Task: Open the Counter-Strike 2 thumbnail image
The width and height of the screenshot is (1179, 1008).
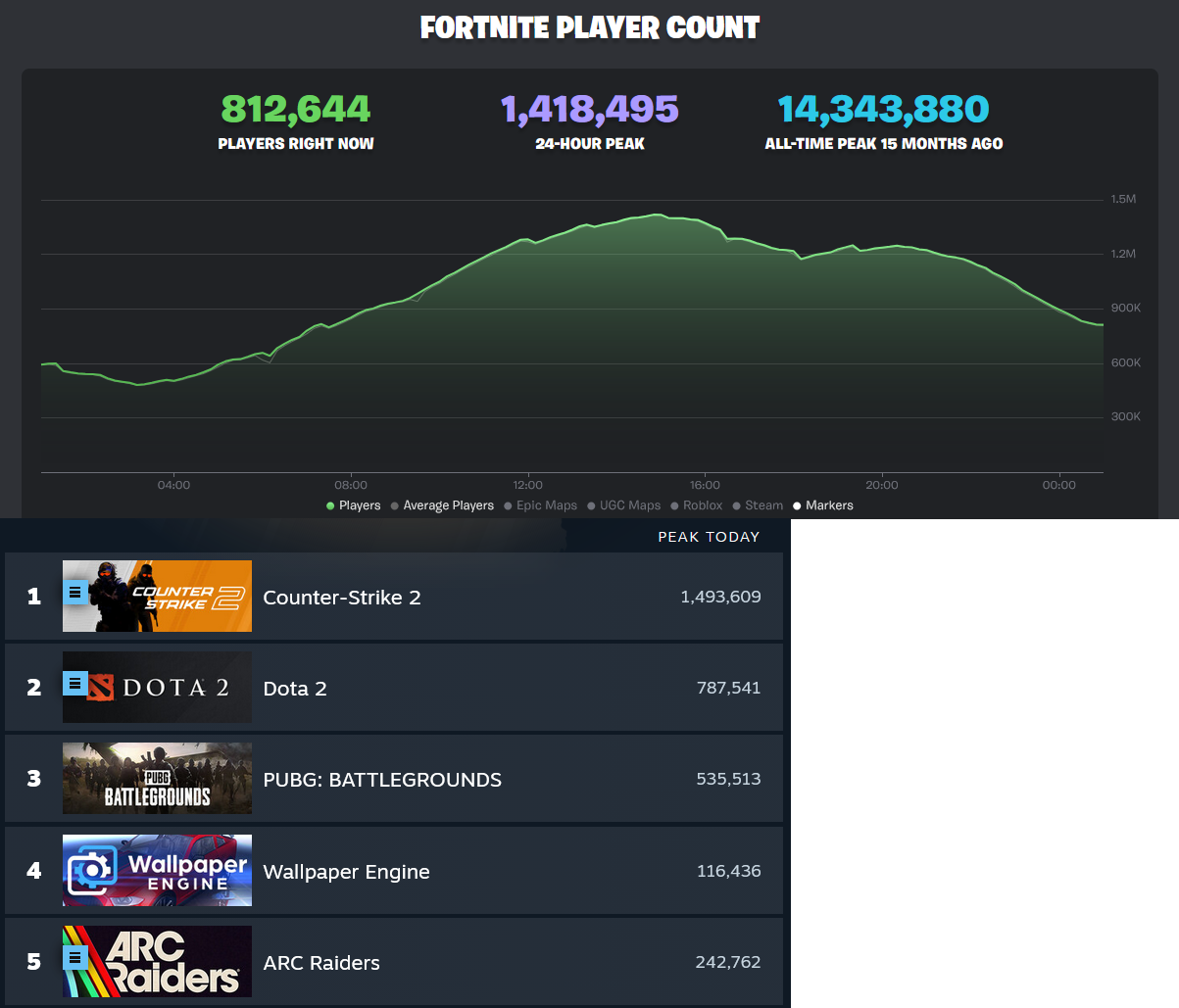Action: pos(157,597)
